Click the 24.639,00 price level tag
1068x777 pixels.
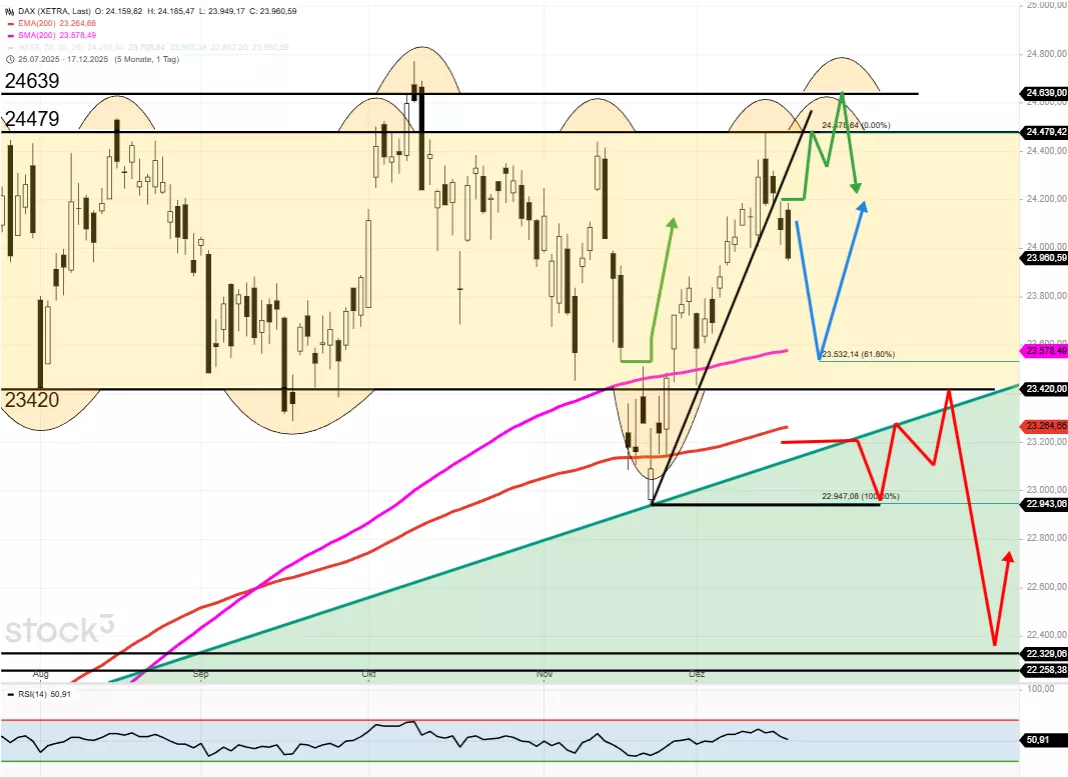1046,93
